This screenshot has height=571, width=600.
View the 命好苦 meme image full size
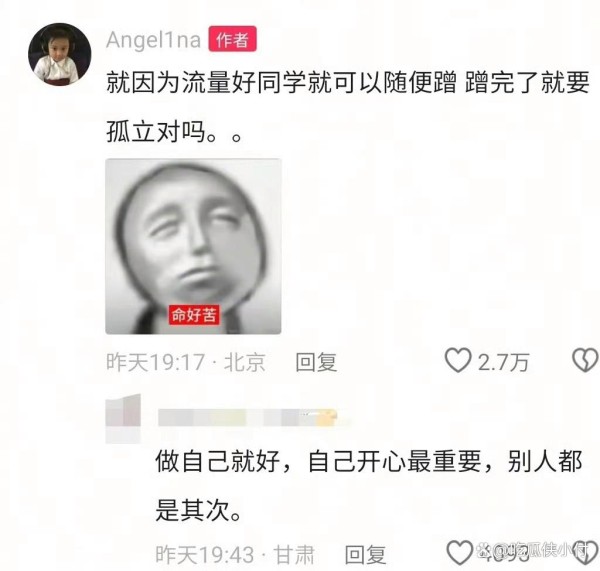(x=193, y=246)
